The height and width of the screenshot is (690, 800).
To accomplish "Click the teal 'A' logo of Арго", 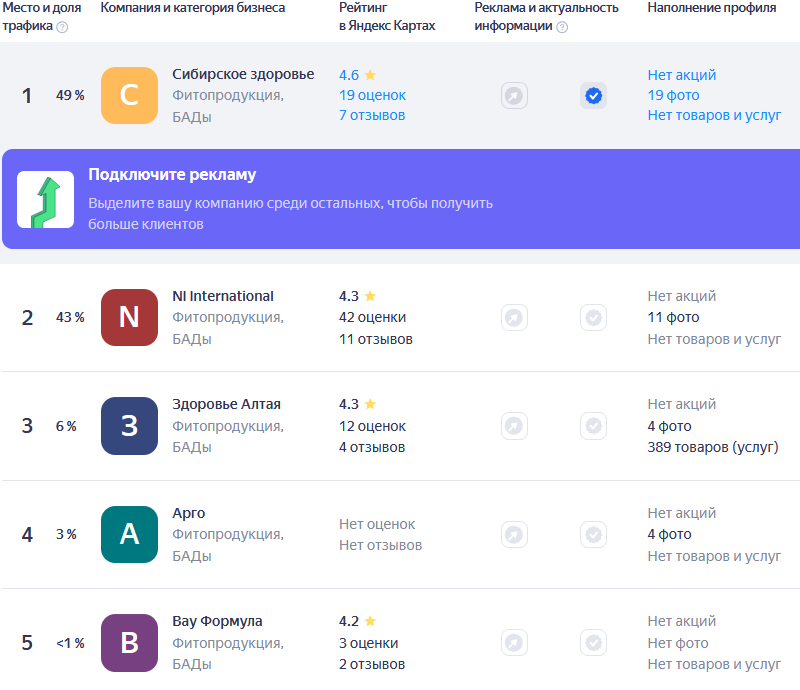I will (129, 534).
